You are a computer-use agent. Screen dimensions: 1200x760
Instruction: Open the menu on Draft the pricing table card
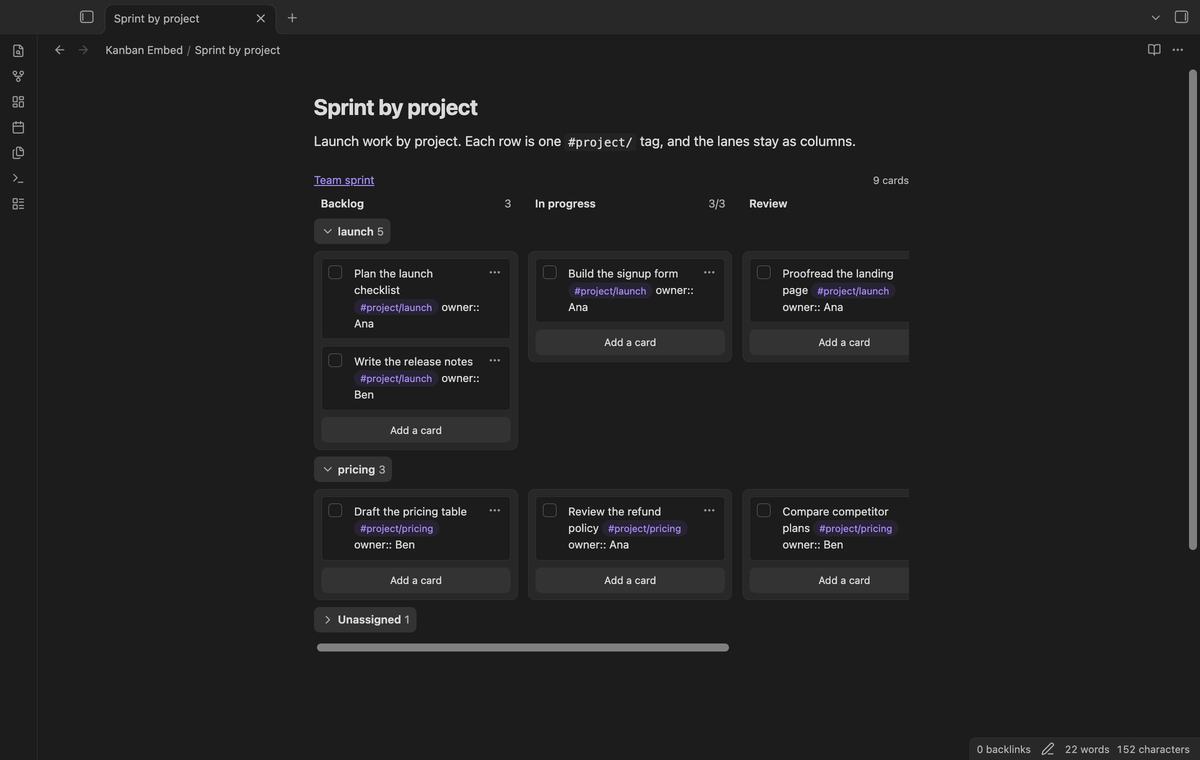pyautogui.click(x=495, y=510)
